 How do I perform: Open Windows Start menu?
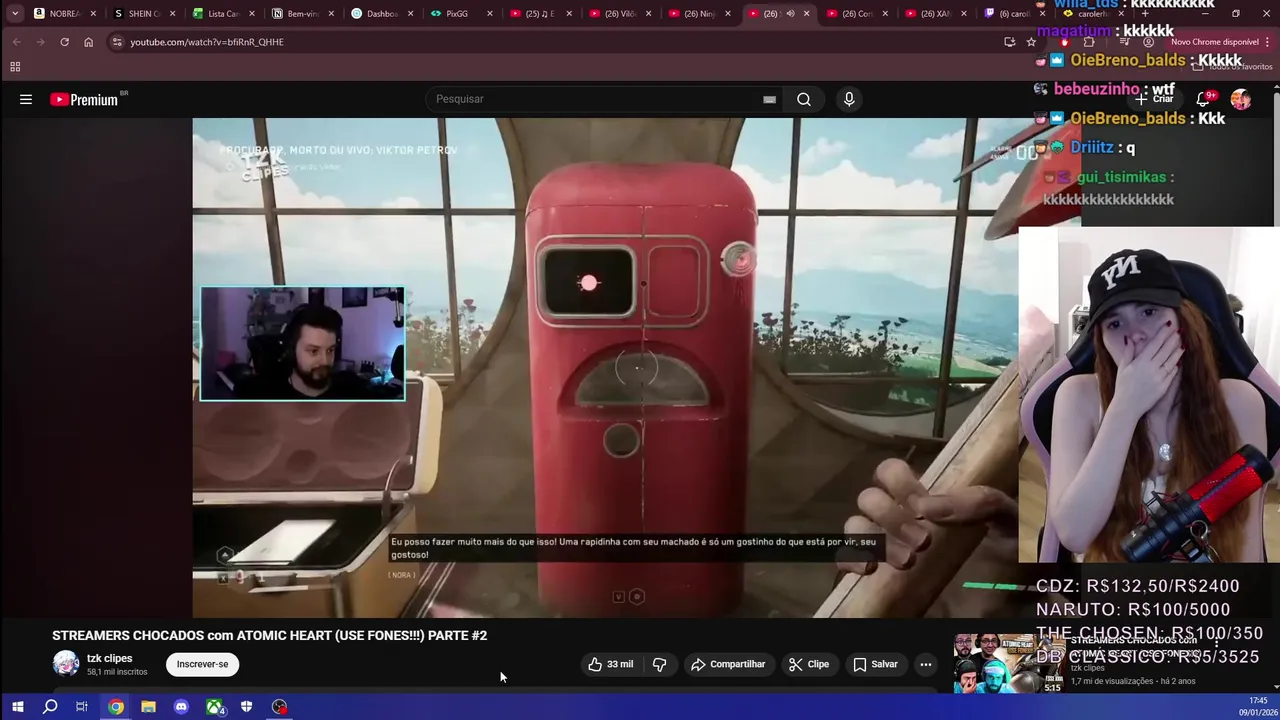point(17,707)
